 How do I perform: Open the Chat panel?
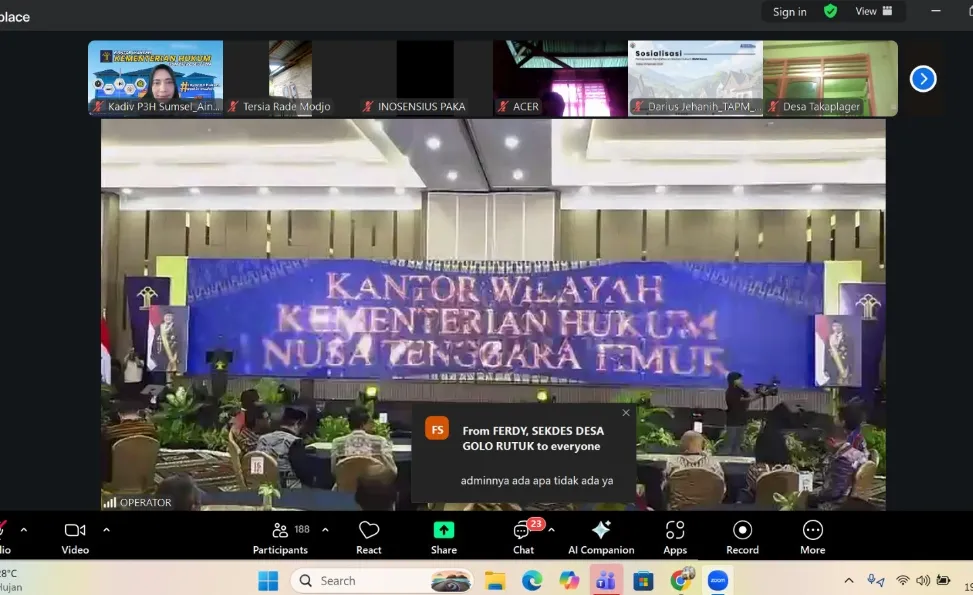(523, 538)
